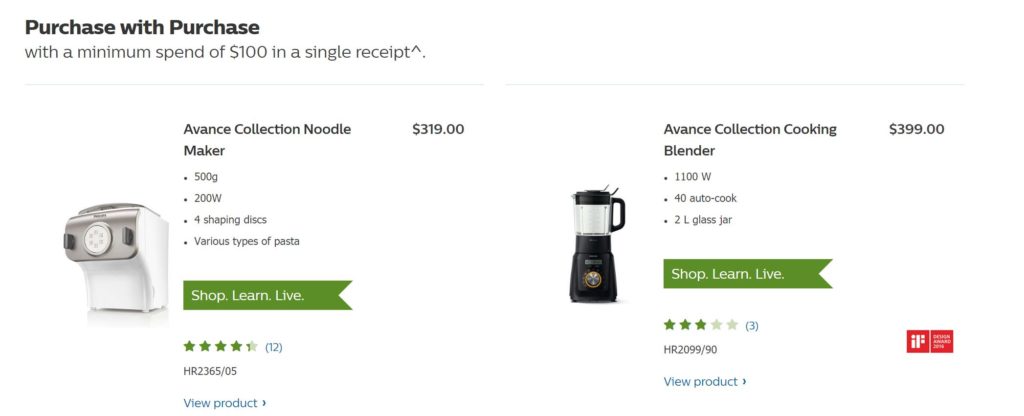Click the Purchase with Purchase heading
Viewport: 1024px width, 416px height.
142,27
